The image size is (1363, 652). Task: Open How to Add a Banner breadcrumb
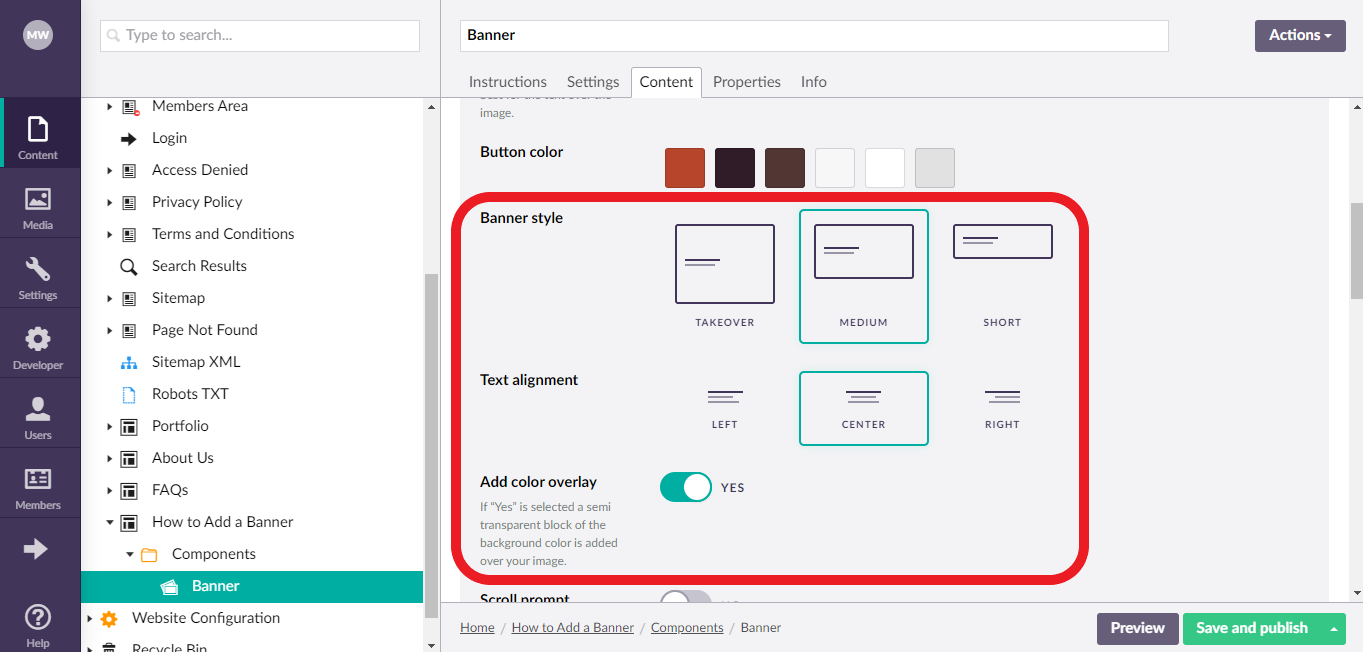tap(573, 628)
